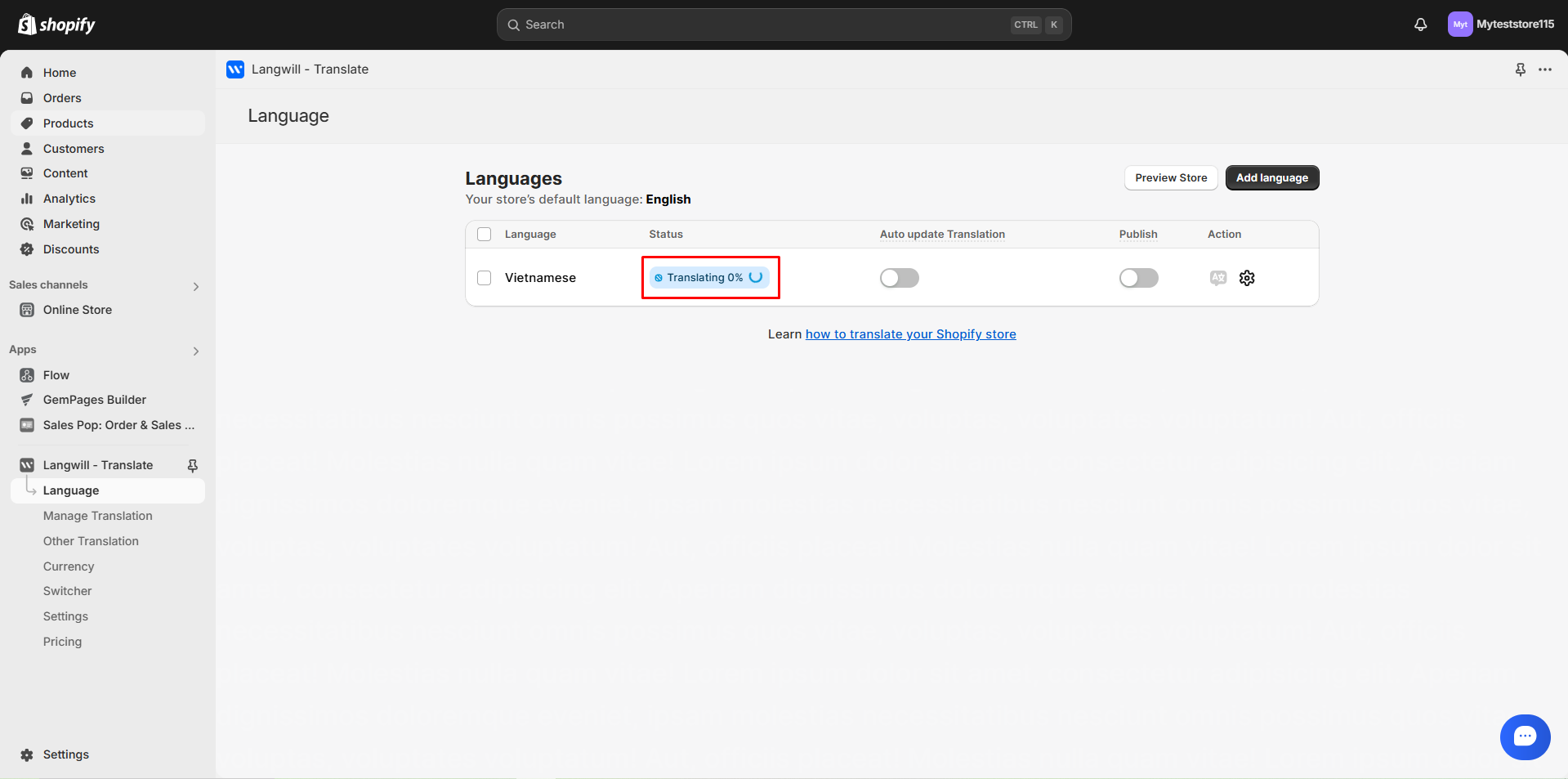The image size is (1568, 779).
Task: Open the chat support bubble
Action: click(x=1525, y=736)
